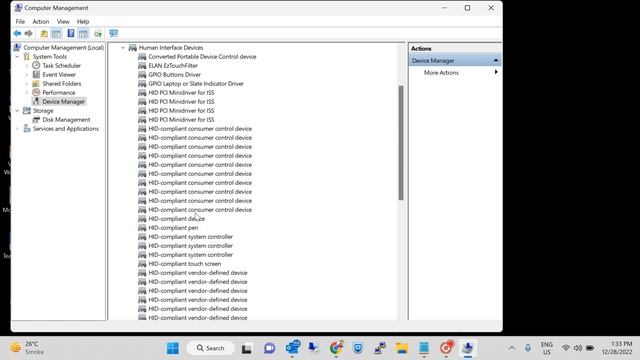Collapse the Storage tree node
The image size is (640, 360).
tap(17, 111)
